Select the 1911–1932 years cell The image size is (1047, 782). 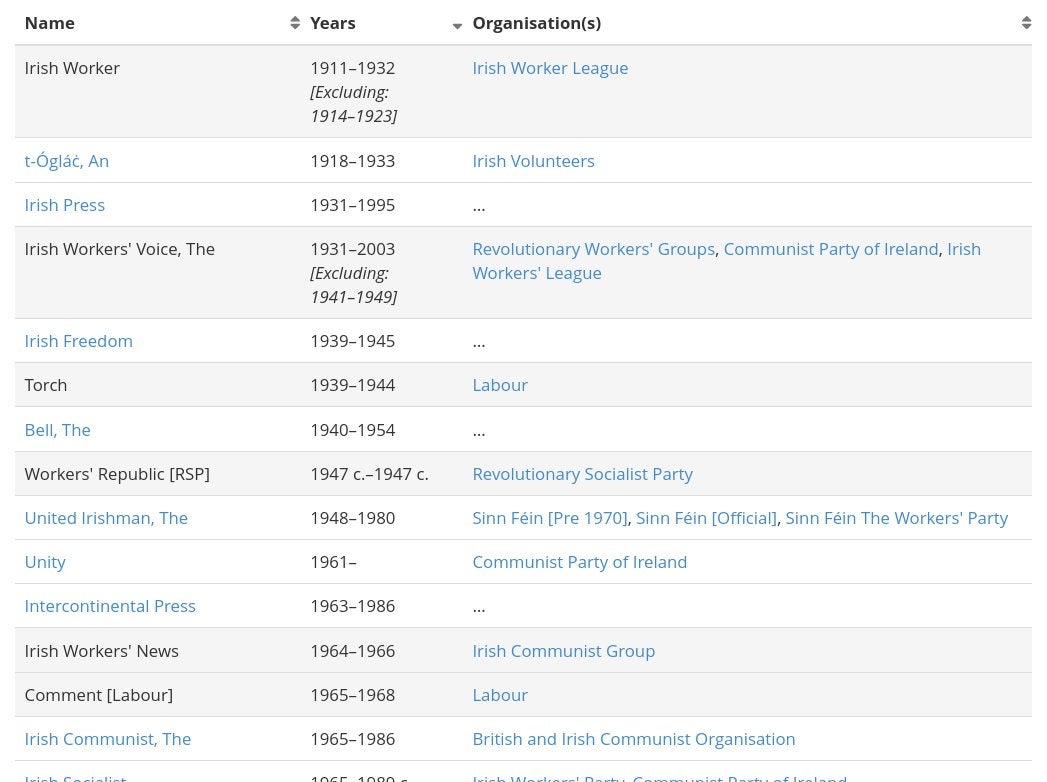(382, 91)
